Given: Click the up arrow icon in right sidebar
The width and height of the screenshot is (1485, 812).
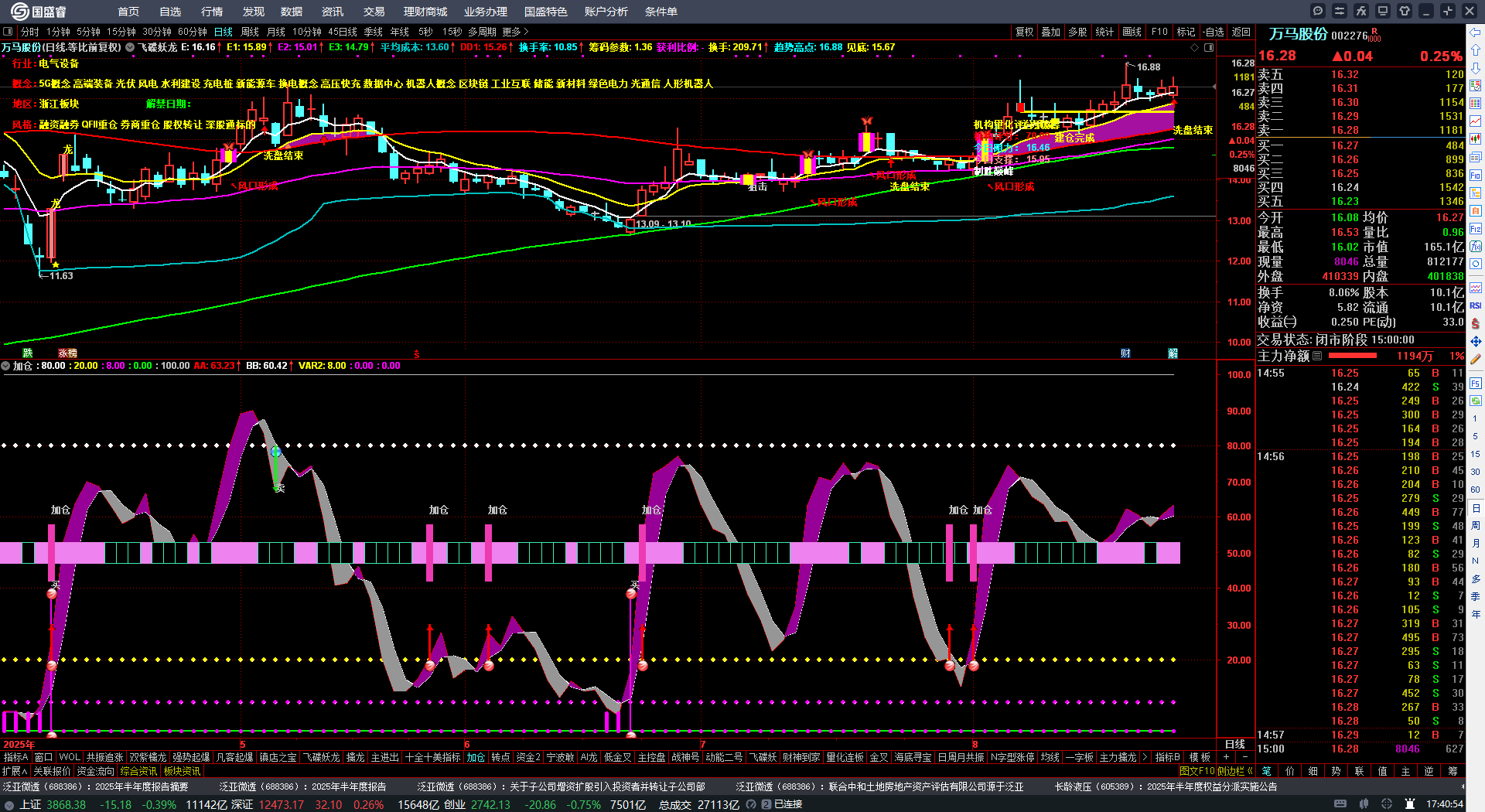Looking at the screenshot, I should tap(1476, 49).
